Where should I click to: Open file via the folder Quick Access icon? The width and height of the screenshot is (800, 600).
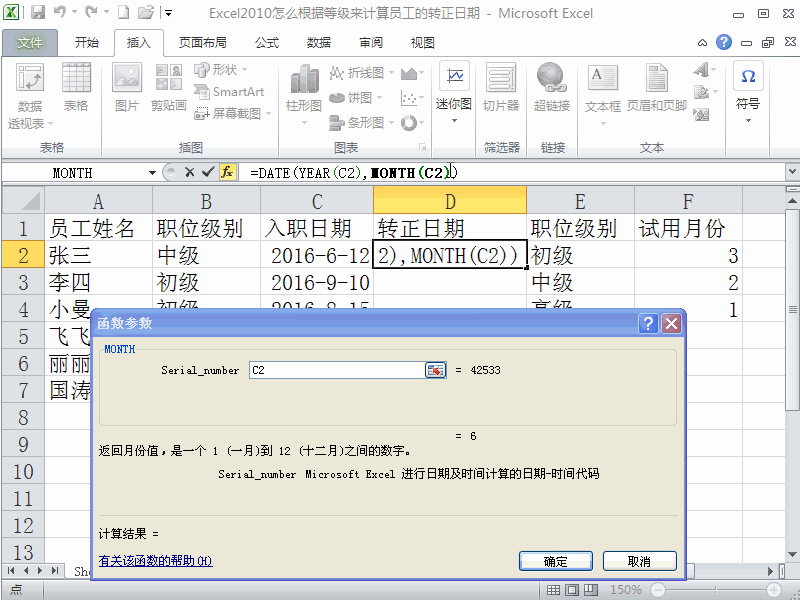coord(145,12)
